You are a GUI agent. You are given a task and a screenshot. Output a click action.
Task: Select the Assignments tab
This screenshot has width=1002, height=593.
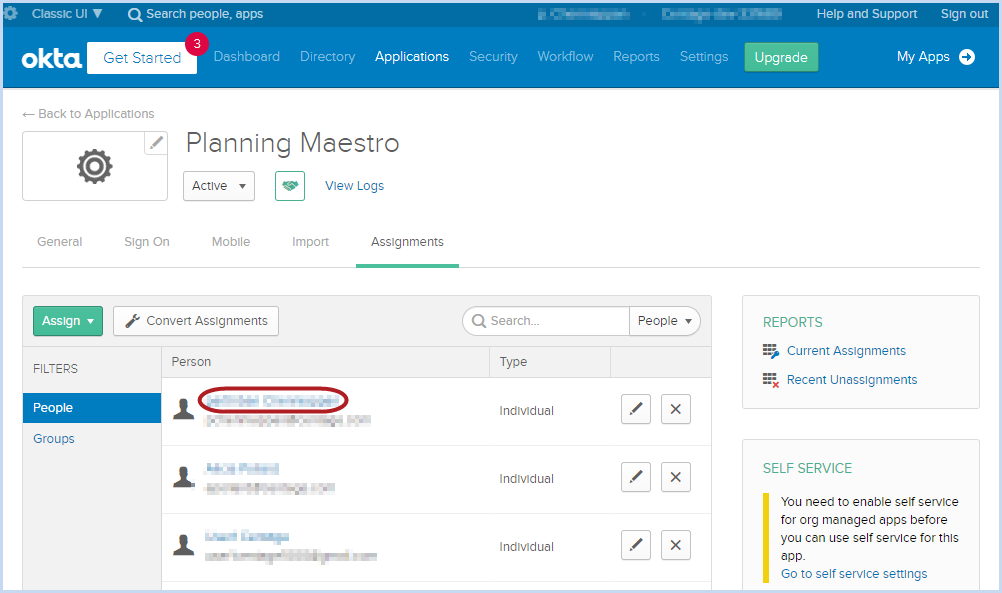(x=407, y=242)
